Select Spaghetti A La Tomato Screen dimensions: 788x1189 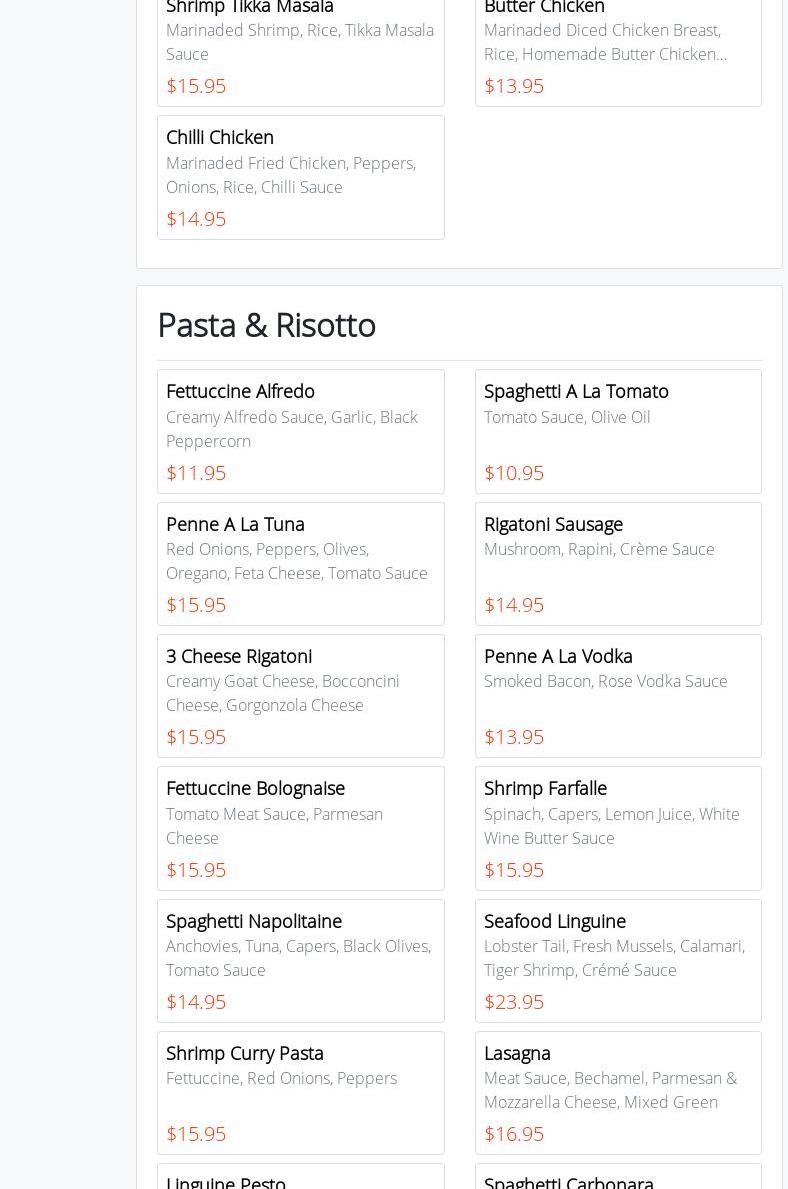coord(618,431)
